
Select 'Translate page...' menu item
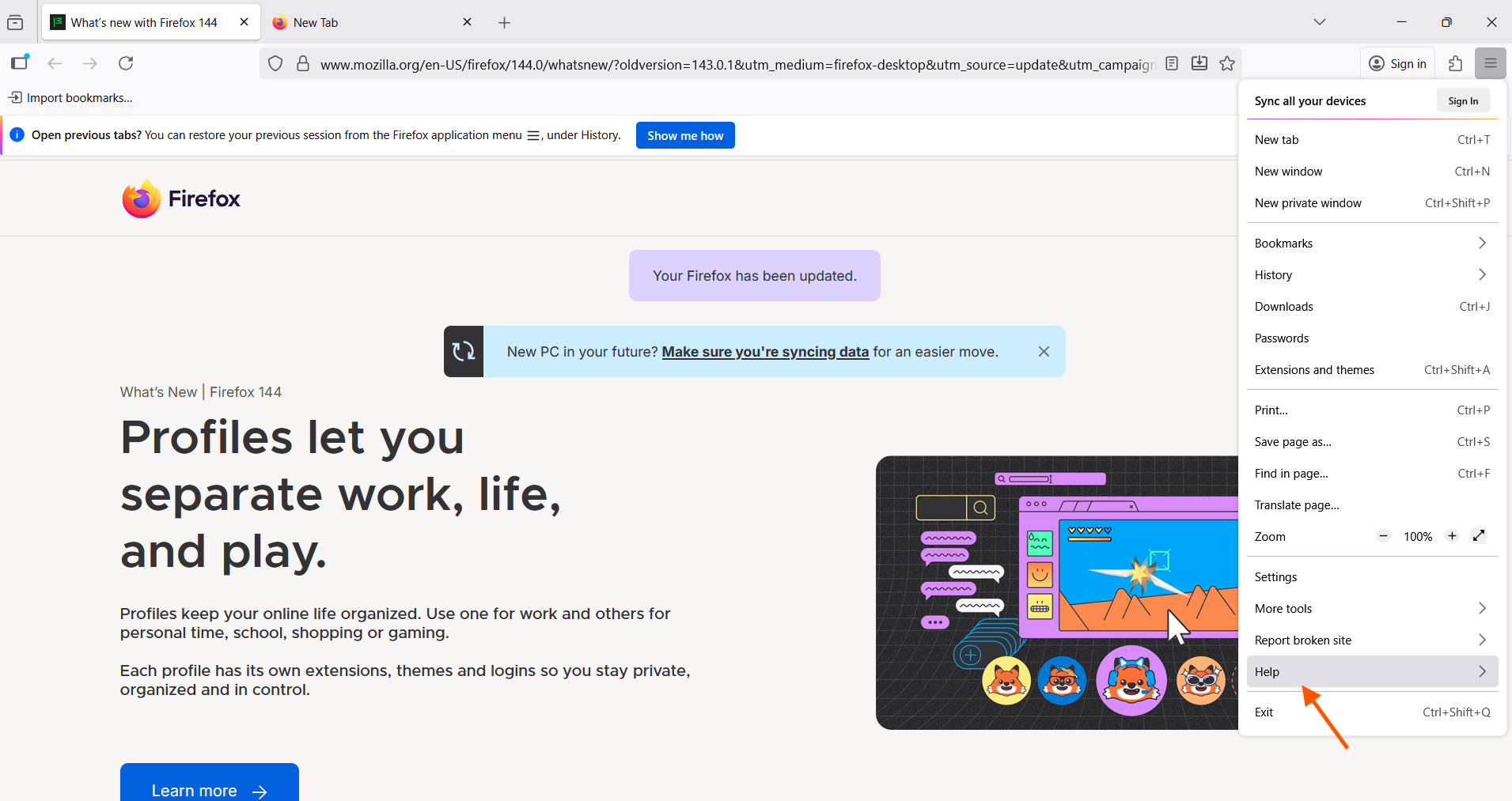tap(1373, 505)
